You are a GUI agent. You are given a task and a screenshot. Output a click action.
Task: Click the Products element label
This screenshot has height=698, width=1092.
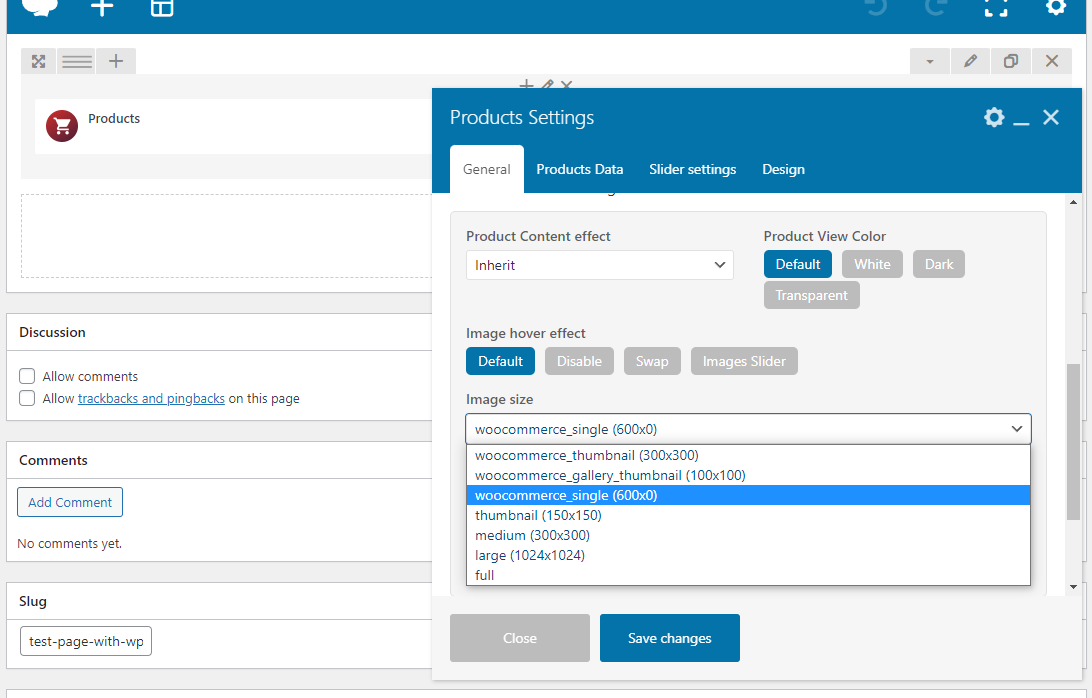tap(114, 118)
